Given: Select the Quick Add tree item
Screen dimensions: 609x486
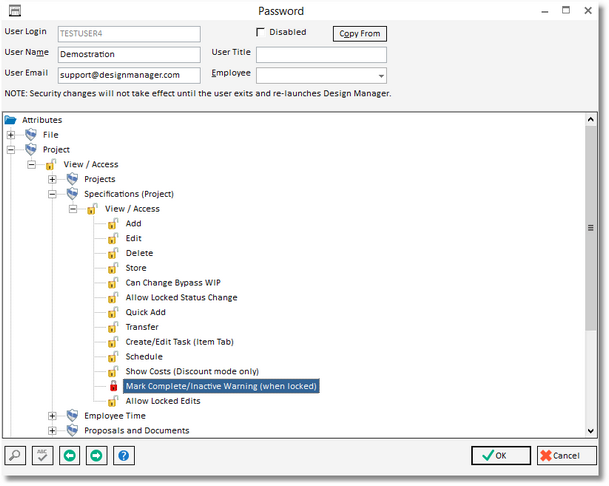Looking at the screenshot, I should tap(146, 312).
